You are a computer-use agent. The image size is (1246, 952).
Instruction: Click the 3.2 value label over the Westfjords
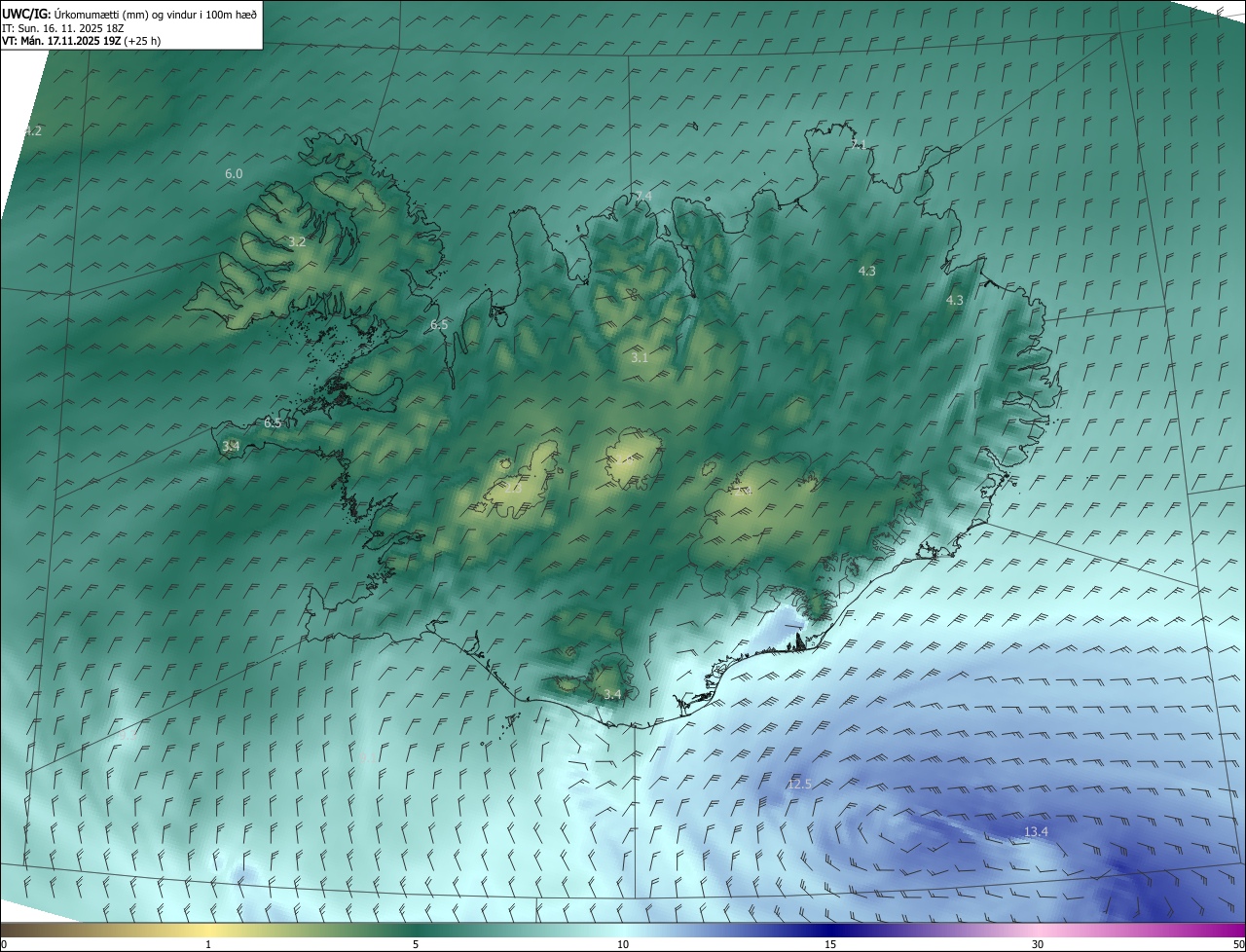298,242
